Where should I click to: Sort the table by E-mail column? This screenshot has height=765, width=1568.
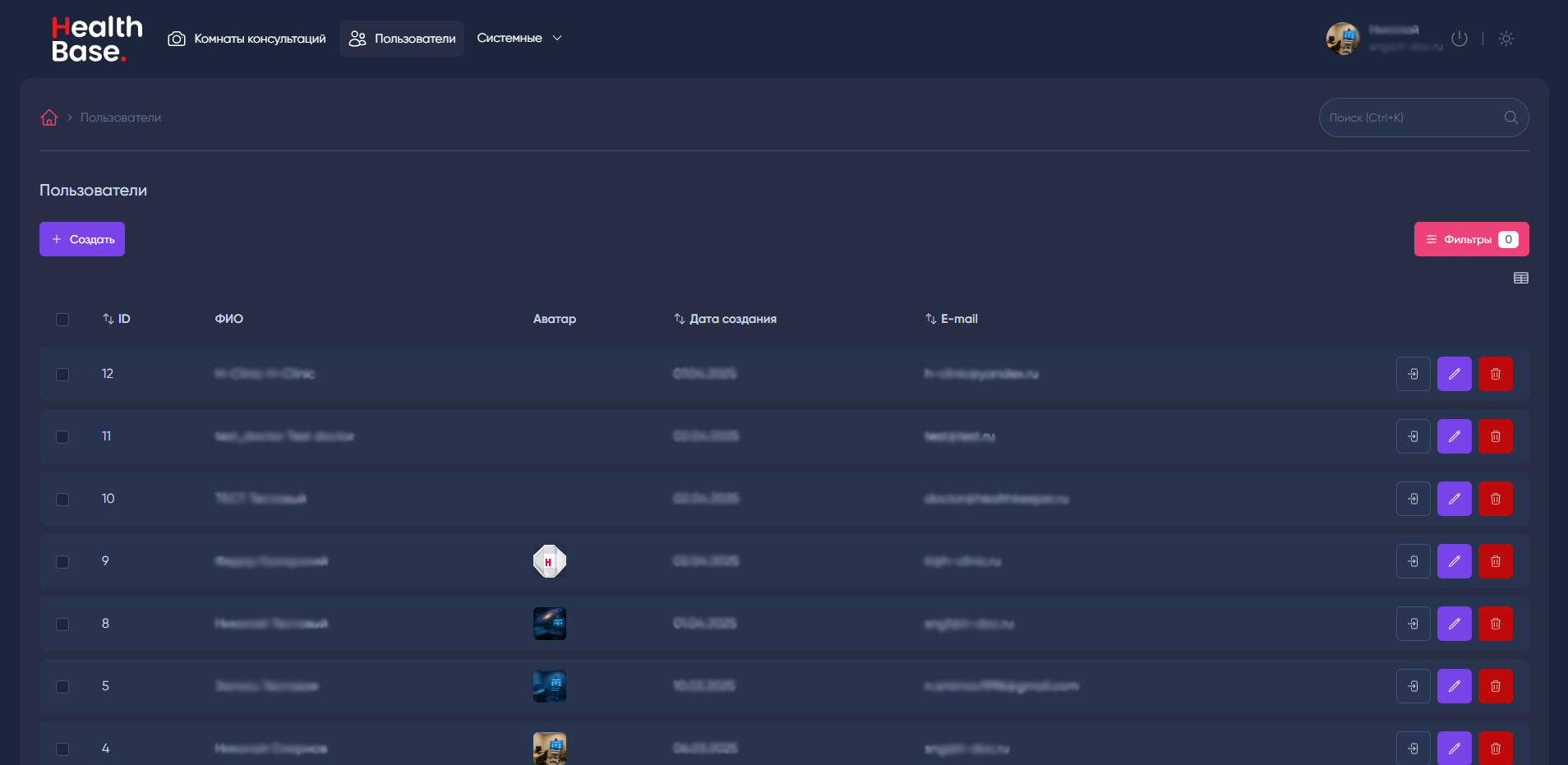[952, 319]
